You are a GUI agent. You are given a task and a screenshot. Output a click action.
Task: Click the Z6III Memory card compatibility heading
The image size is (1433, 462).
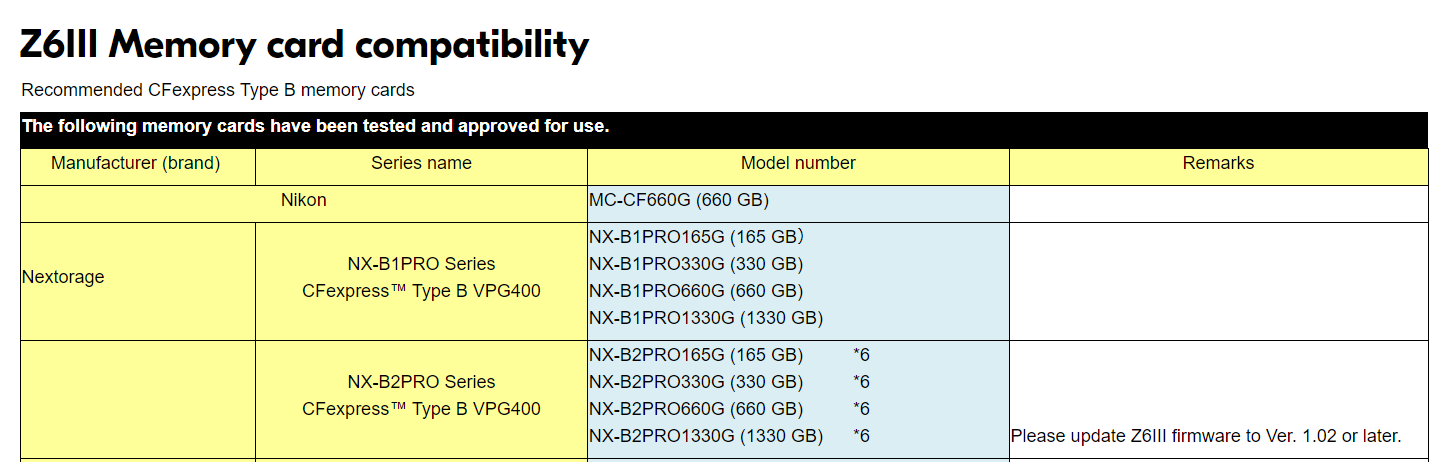(x=304, y=45)
